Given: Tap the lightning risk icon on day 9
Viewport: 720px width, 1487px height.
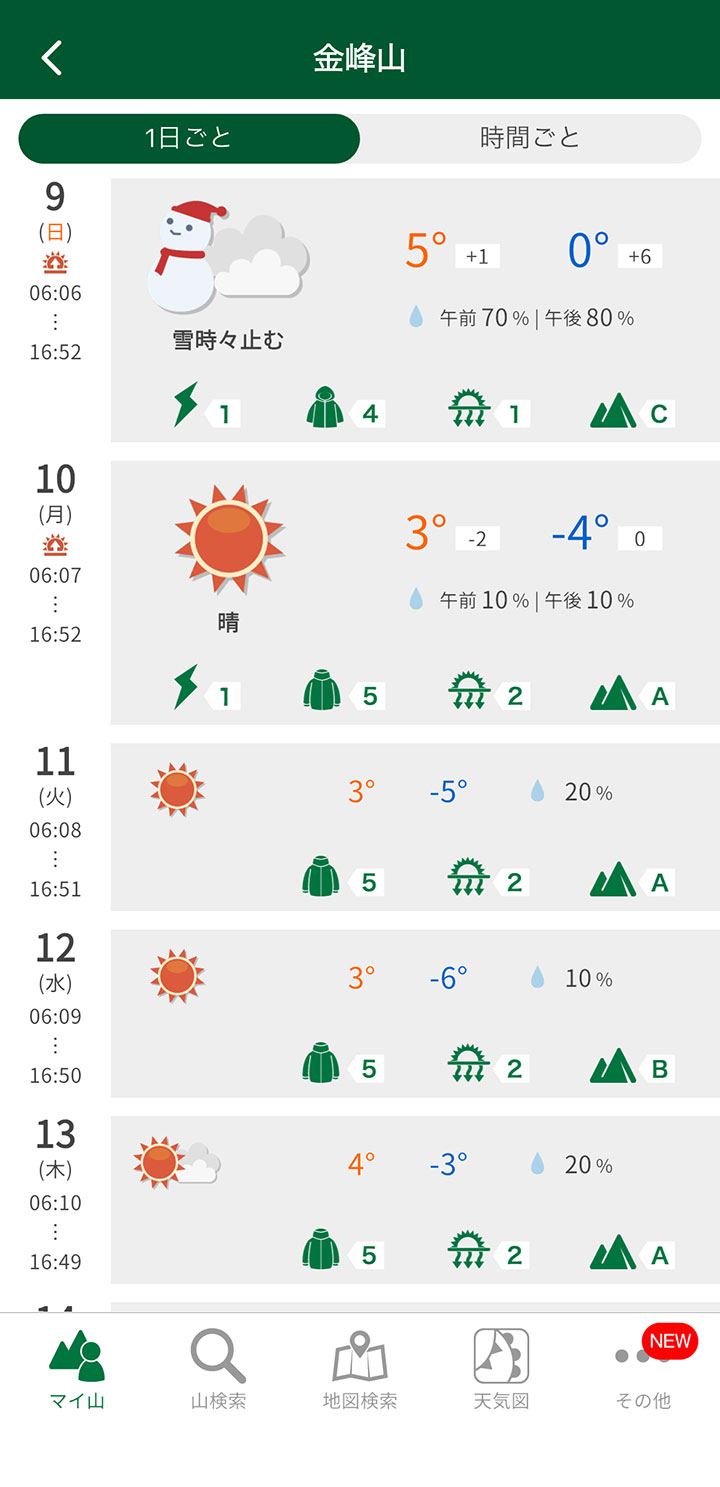Looking at the screenshot, I should (187, 405).
